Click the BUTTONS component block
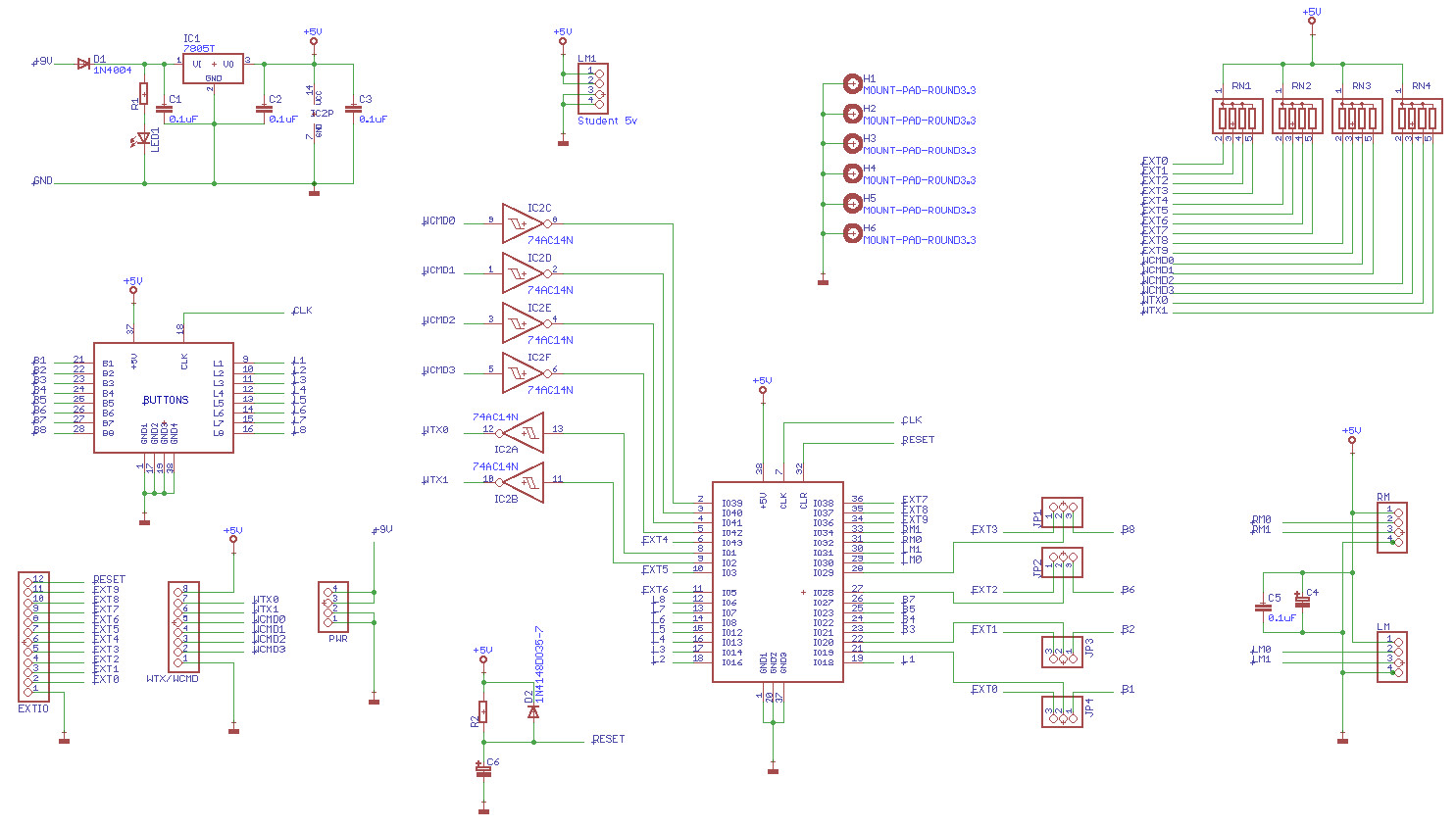 pyautogui.click(x=164, y=398)
